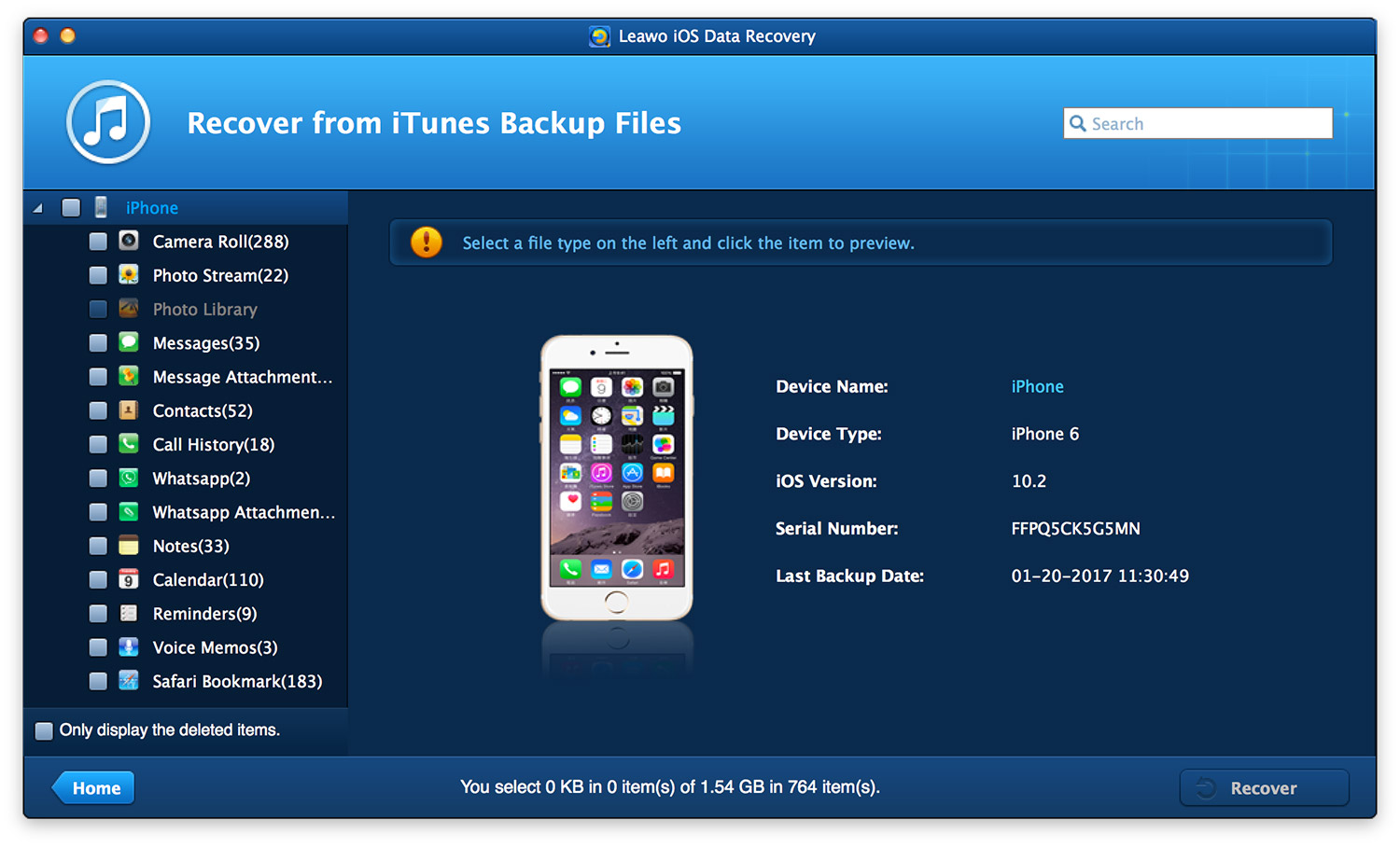Tick the Whatsapp Attachments checkbox

point(98,512)
